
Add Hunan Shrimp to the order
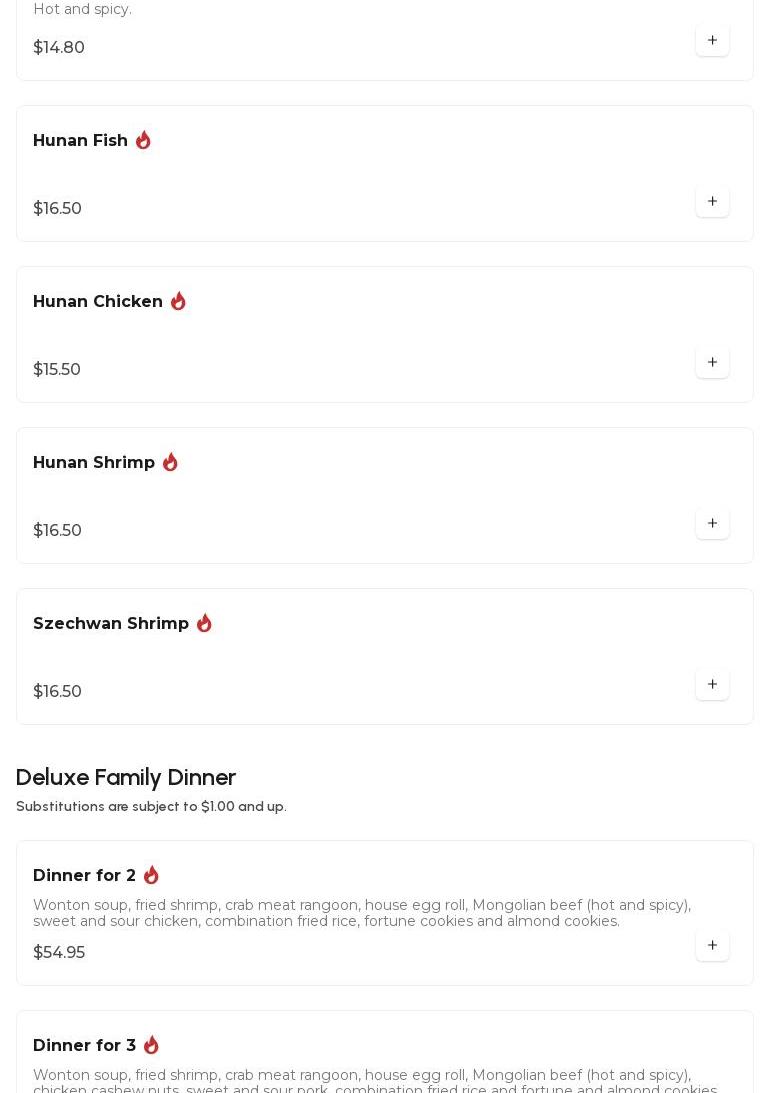click(712, 524)
